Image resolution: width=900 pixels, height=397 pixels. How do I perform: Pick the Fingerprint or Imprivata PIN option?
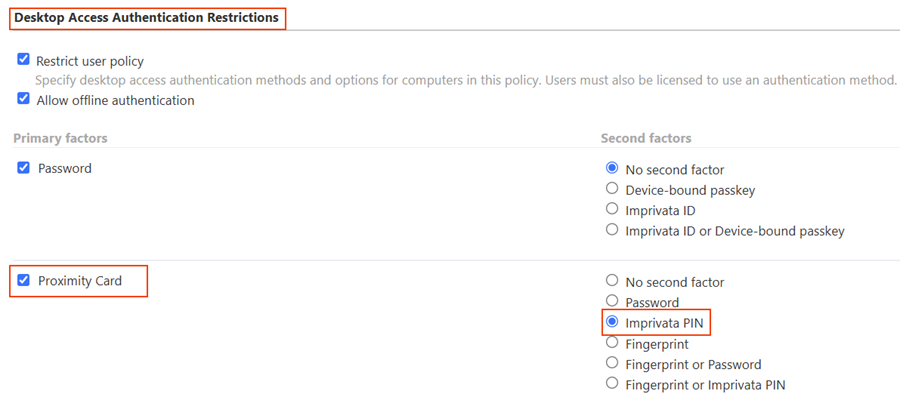pyautogui.click(x=612, y=383)
